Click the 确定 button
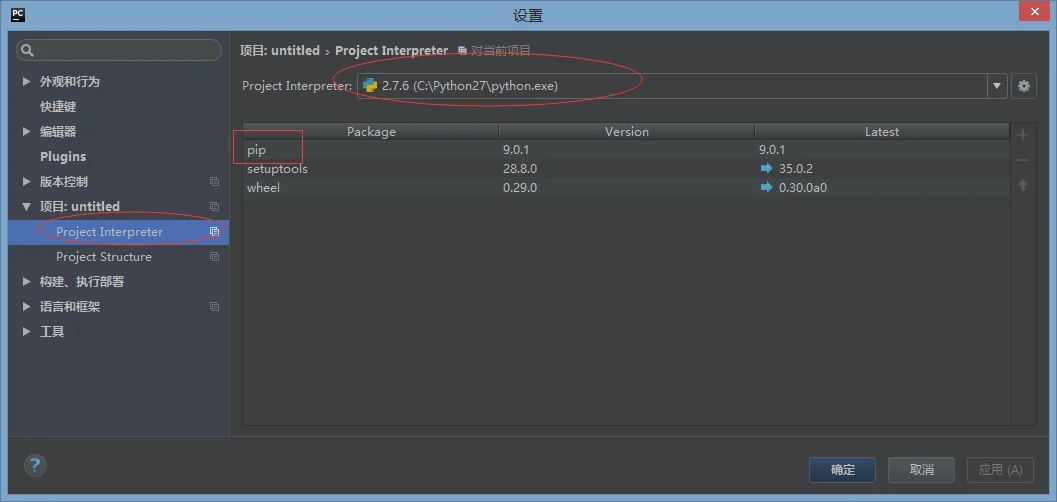 coord(843,470)
